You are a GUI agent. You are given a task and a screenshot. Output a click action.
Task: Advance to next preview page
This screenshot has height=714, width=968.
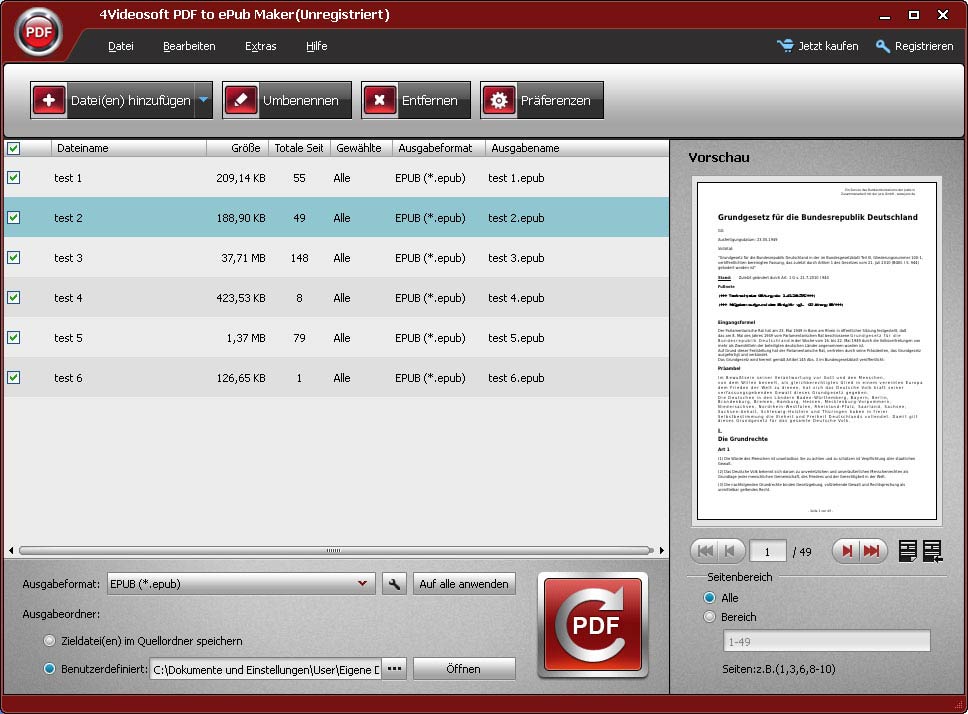tap(847, 551)
